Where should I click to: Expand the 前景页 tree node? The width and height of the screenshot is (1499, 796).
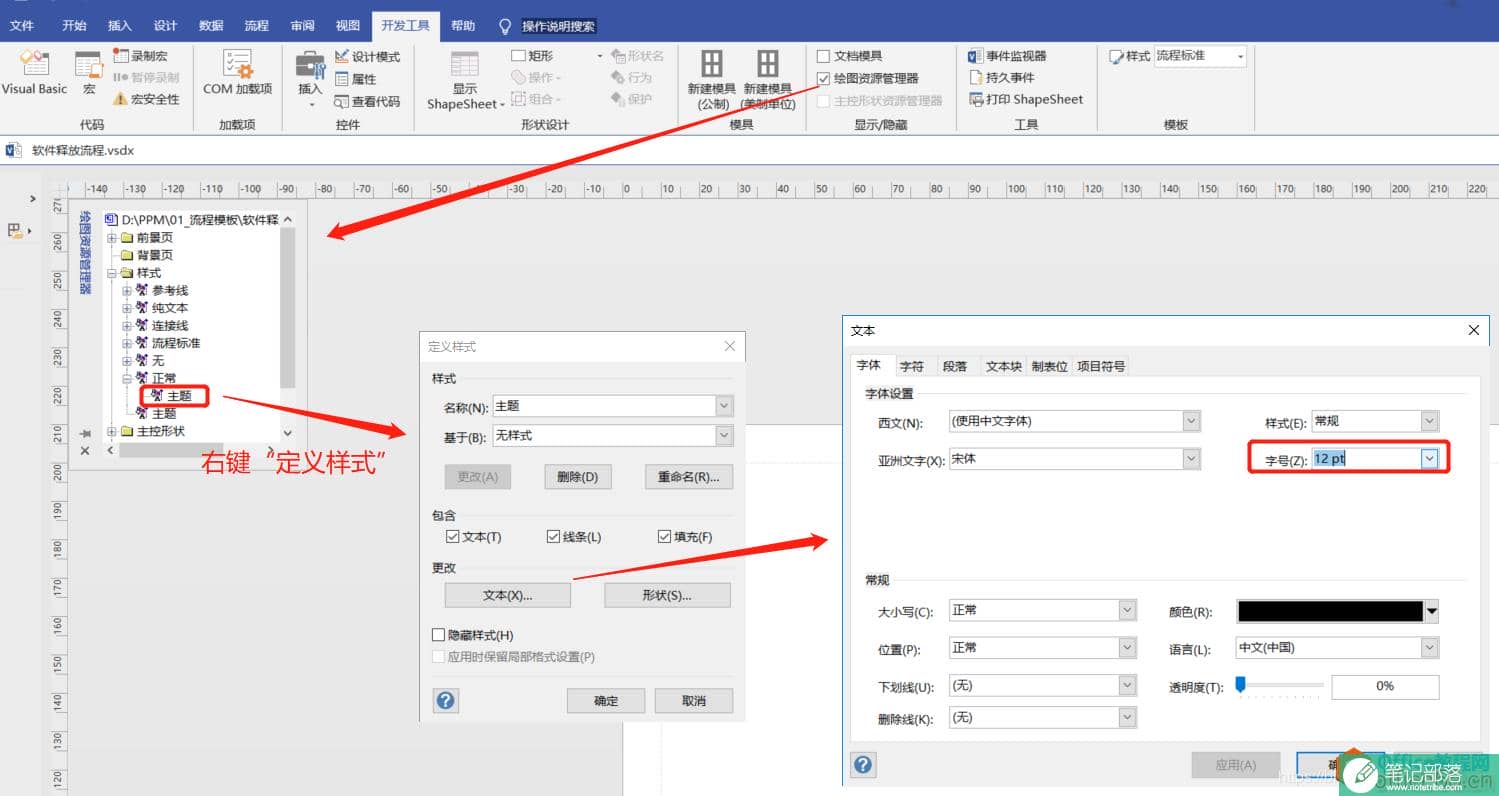(x=112, y=238)
